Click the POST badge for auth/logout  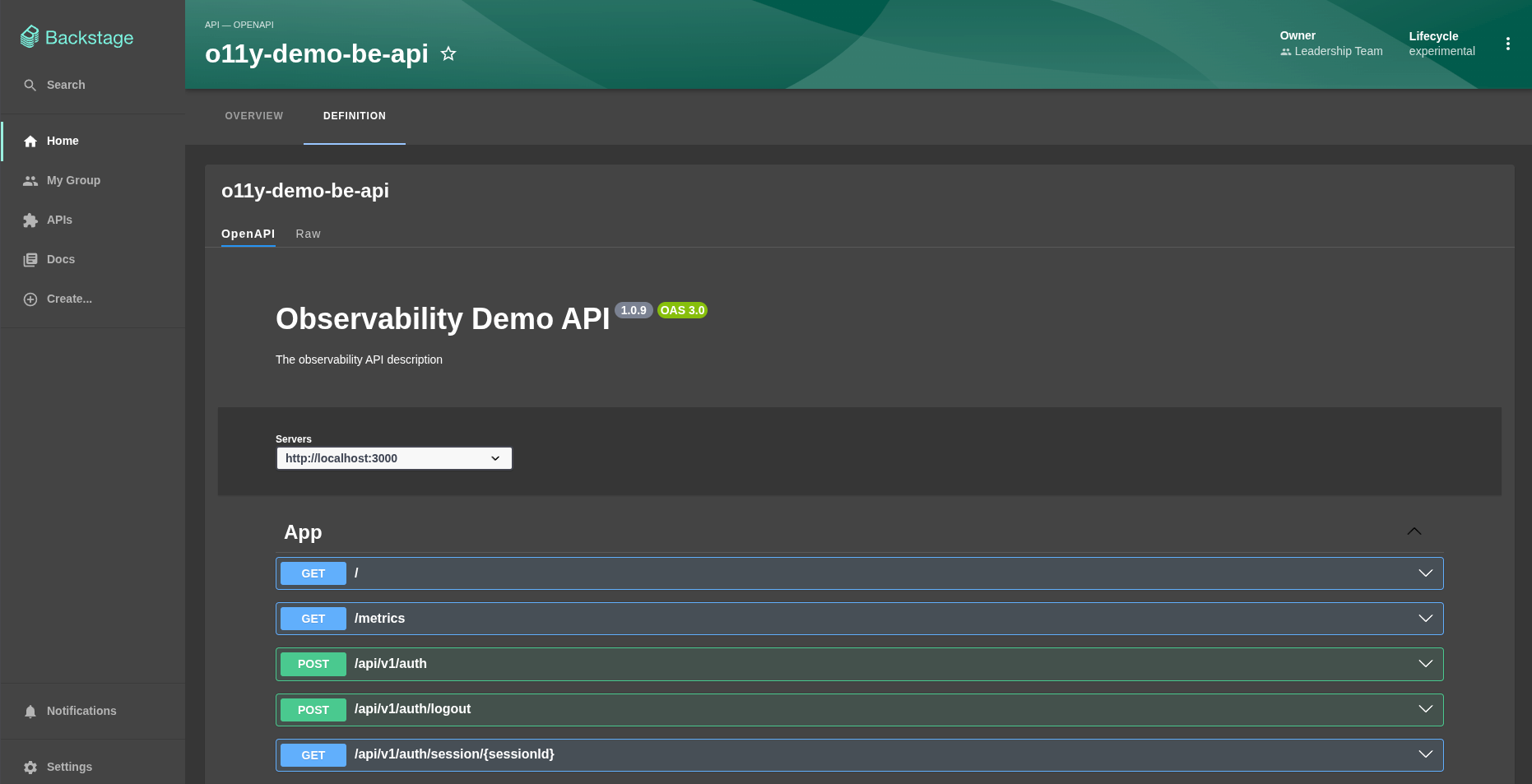[313, 710]
